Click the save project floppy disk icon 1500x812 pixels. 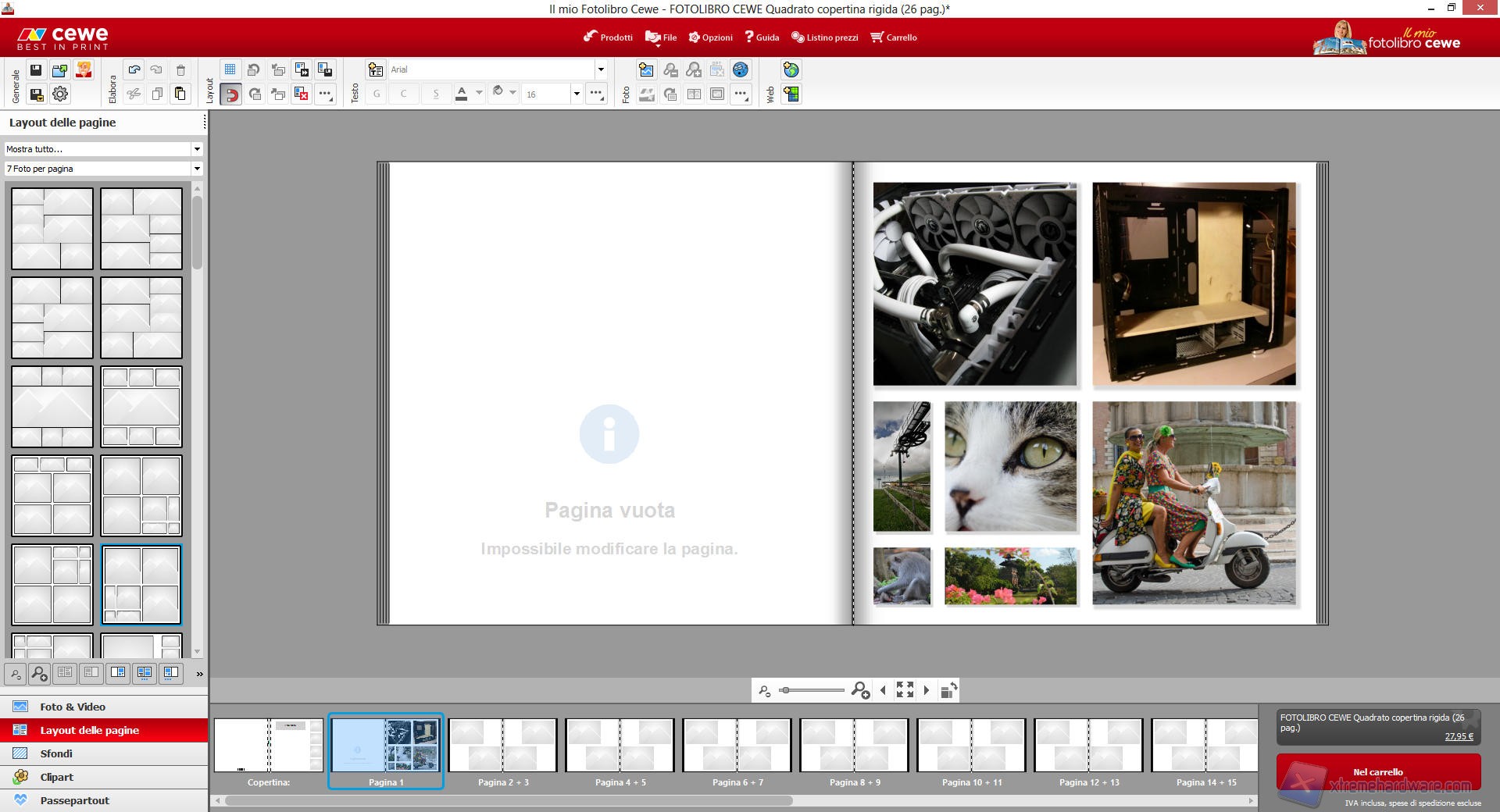point(36,70)
